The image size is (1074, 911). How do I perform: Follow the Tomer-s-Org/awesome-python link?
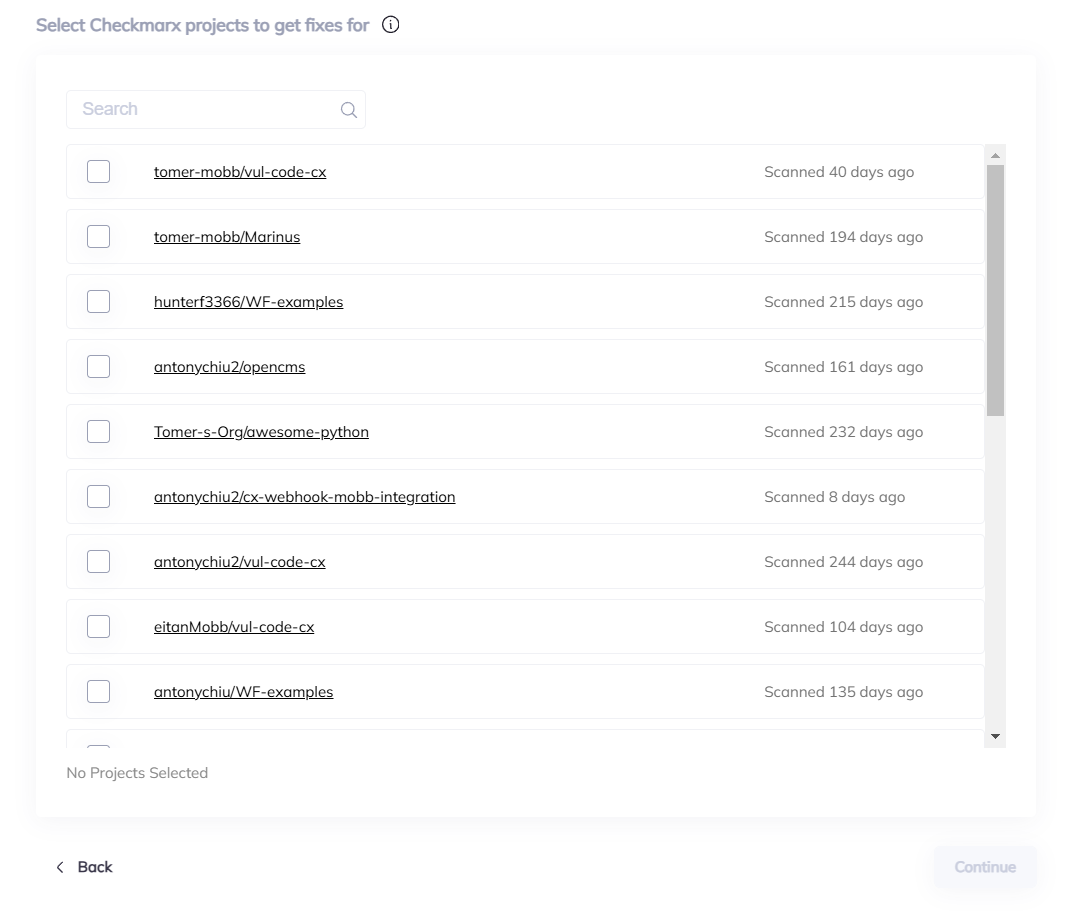[x=261, y=432]
